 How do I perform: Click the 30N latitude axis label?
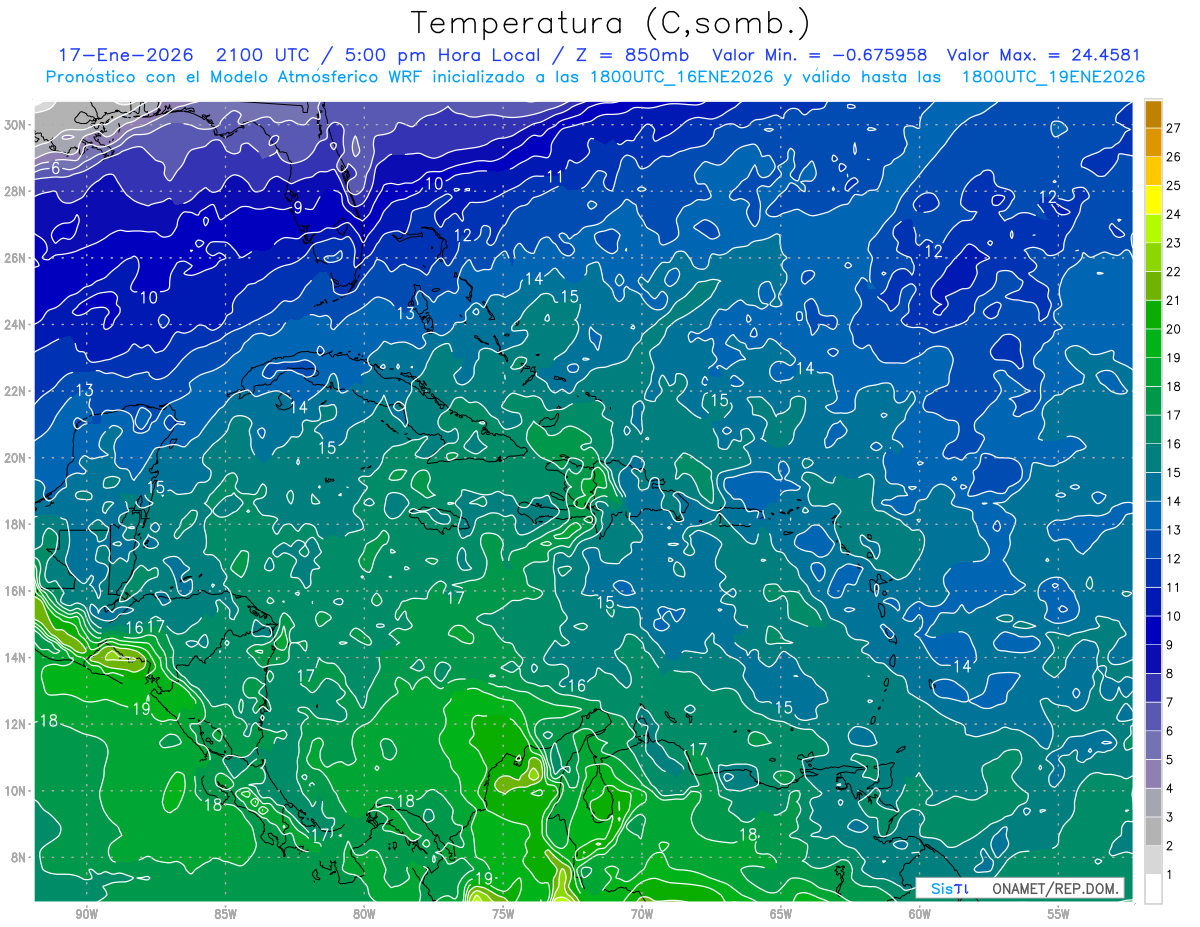pyautogui.click(x=17, y=125)
